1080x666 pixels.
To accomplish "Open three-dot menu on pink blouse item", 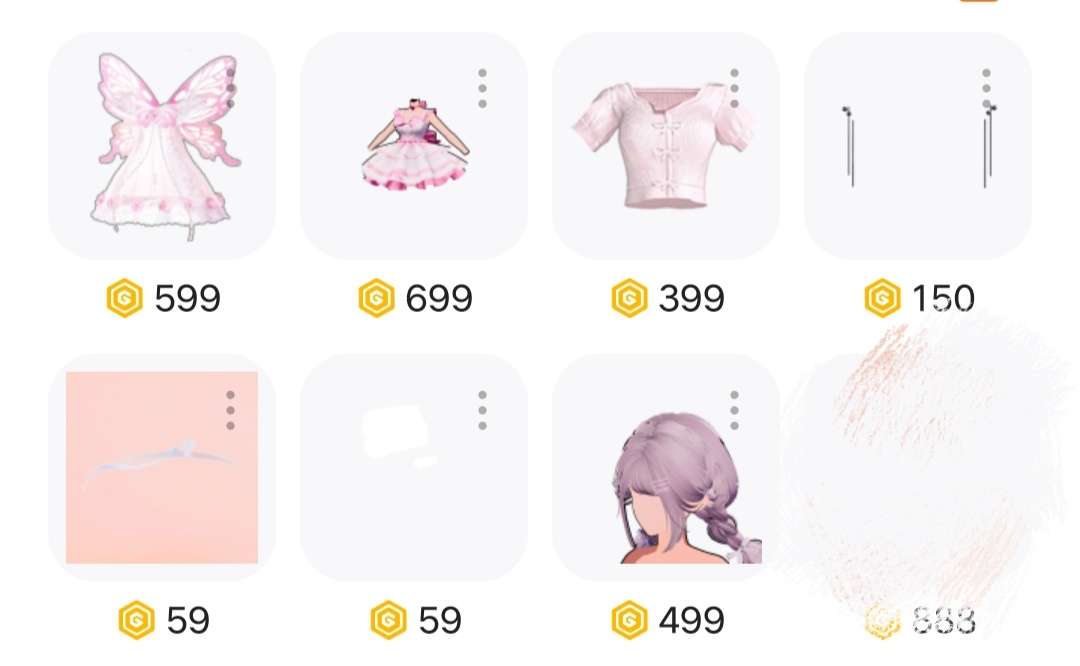I will tap(734, 88).
